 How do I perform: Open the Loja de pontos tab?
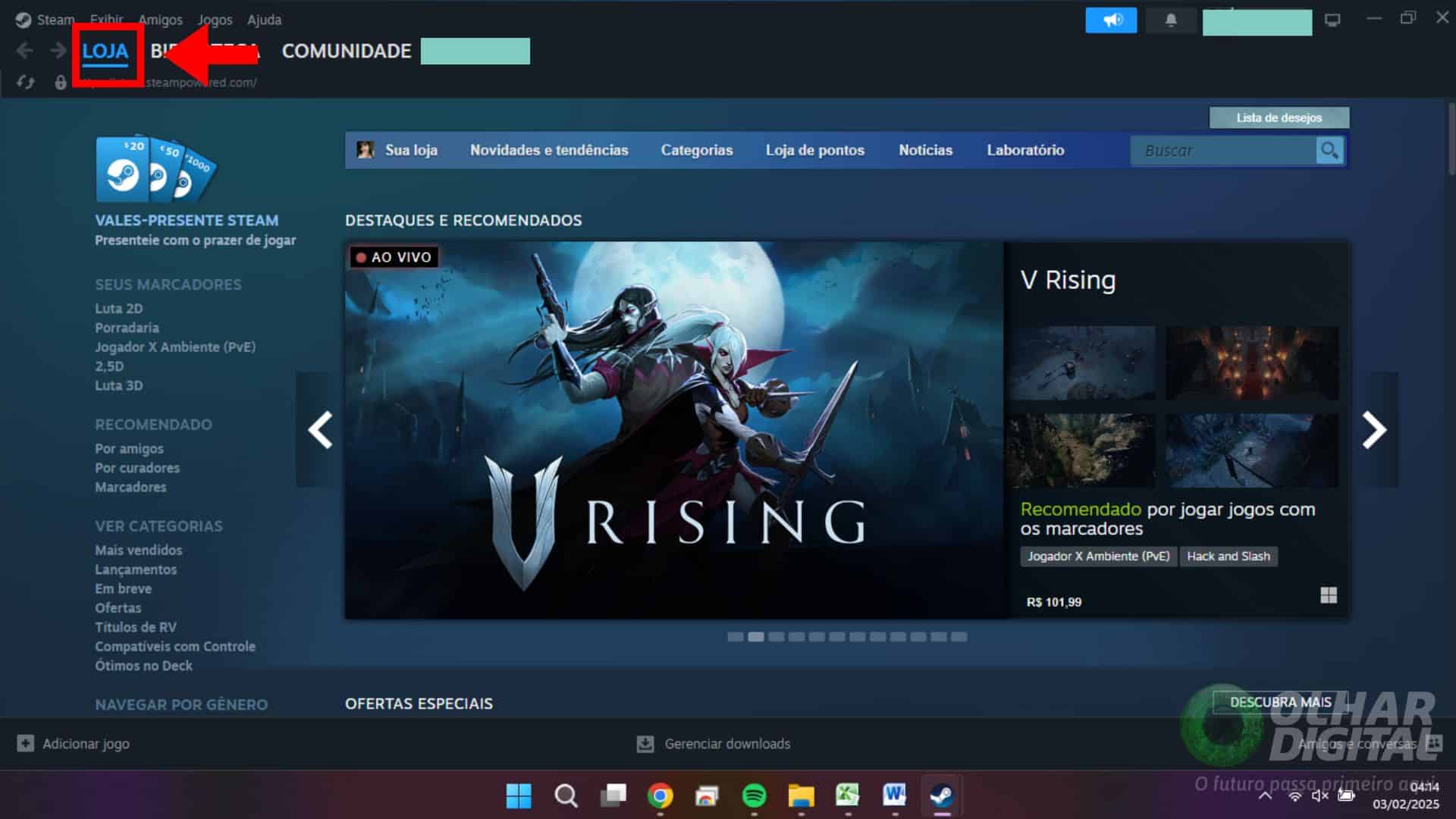click(x=815, y=150)
